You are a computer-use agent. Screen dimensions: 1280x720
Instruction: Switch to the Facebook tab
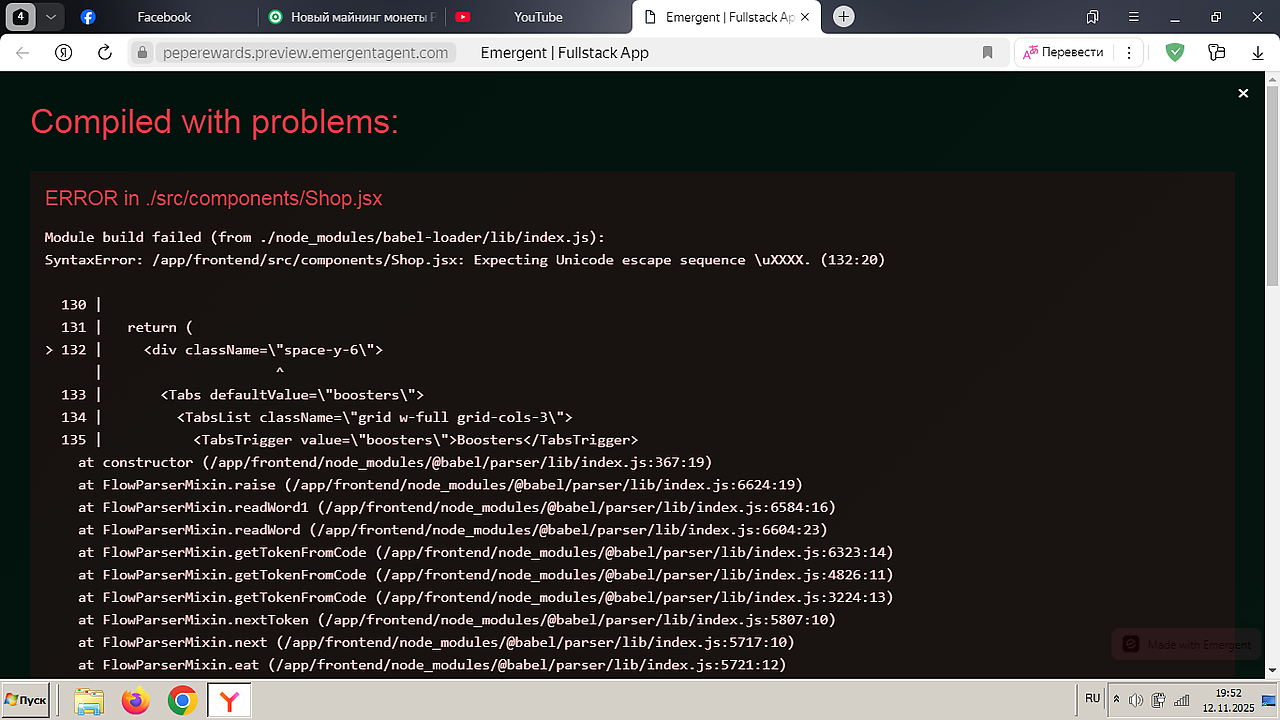163,17
